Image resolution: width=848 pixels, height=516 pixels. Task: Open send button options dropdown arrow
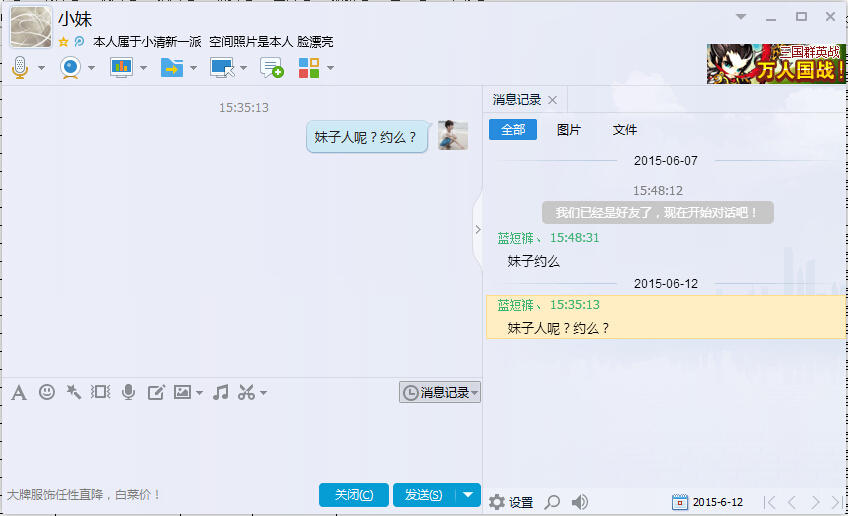tap(468, 495)
